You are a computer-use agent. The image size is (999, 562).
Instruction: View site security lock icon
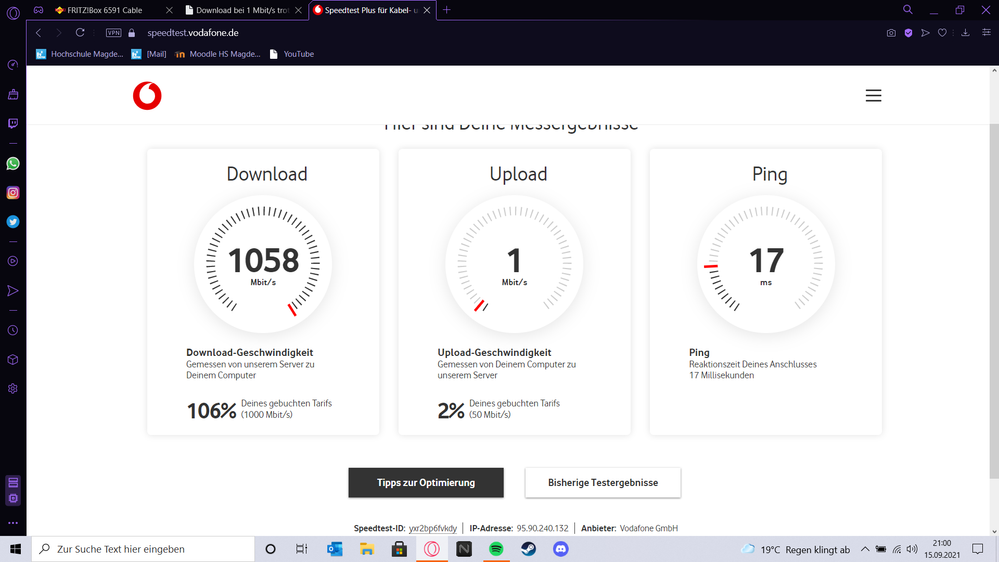(x=132, y=32)
